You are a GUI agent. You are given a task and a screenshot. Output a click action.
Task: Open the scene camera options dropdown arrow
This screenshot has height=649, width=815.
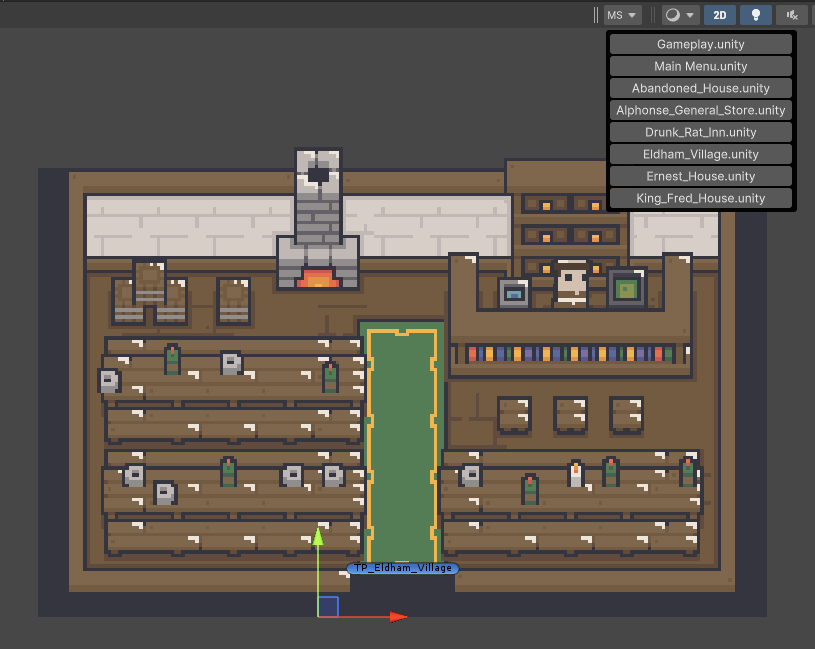[x=692, y=14]
